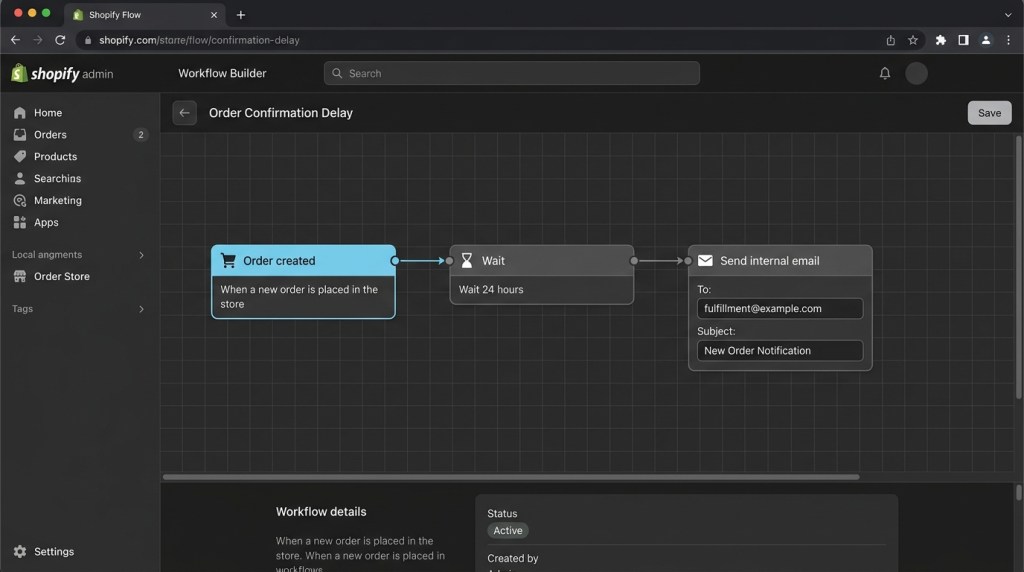Open browser extensions puzzle icon
This screenshot has height=572, width=1024.
(940, 40)
